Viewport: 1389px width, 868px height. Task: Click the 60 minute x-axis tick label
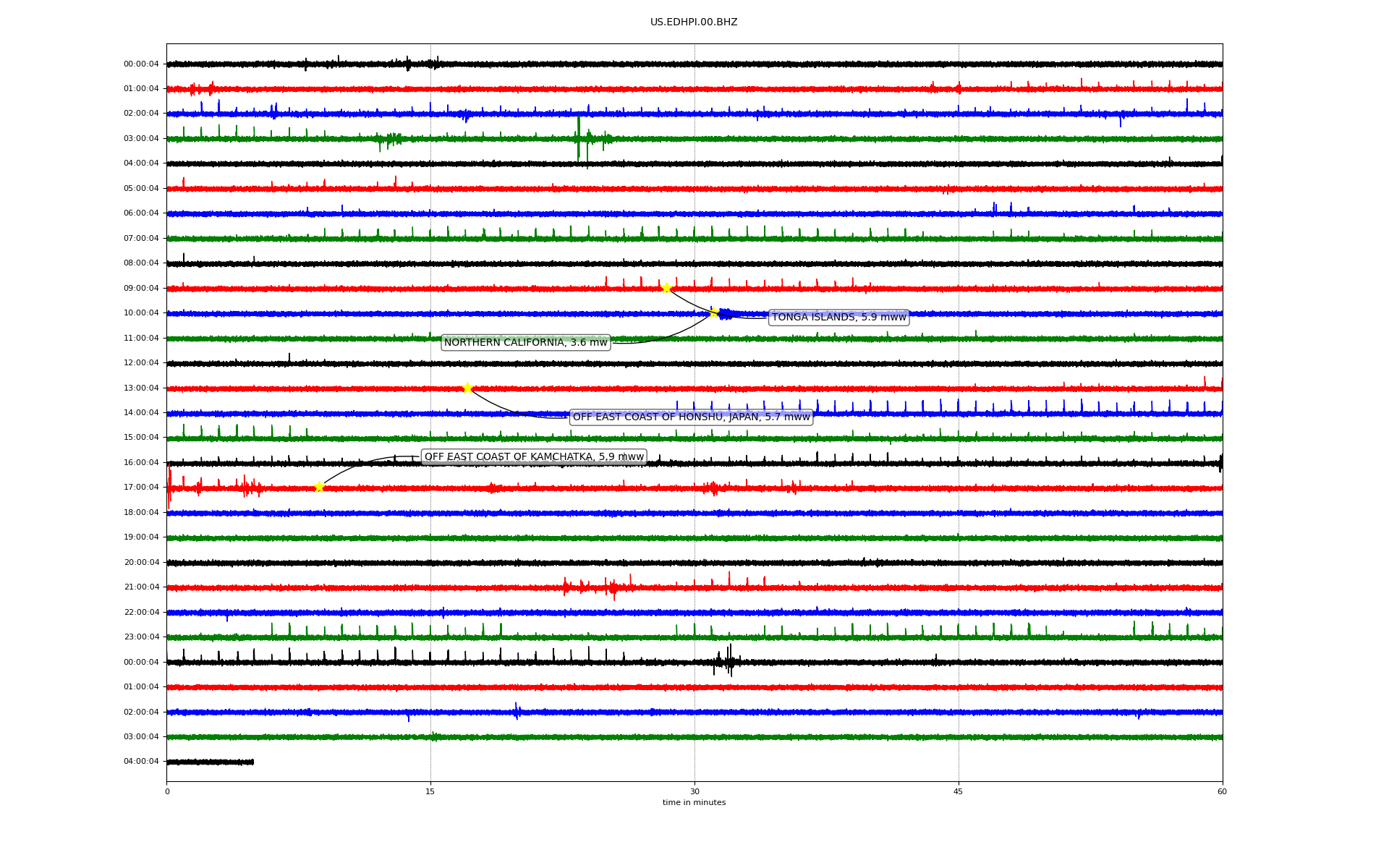(x=1222, y=792)
